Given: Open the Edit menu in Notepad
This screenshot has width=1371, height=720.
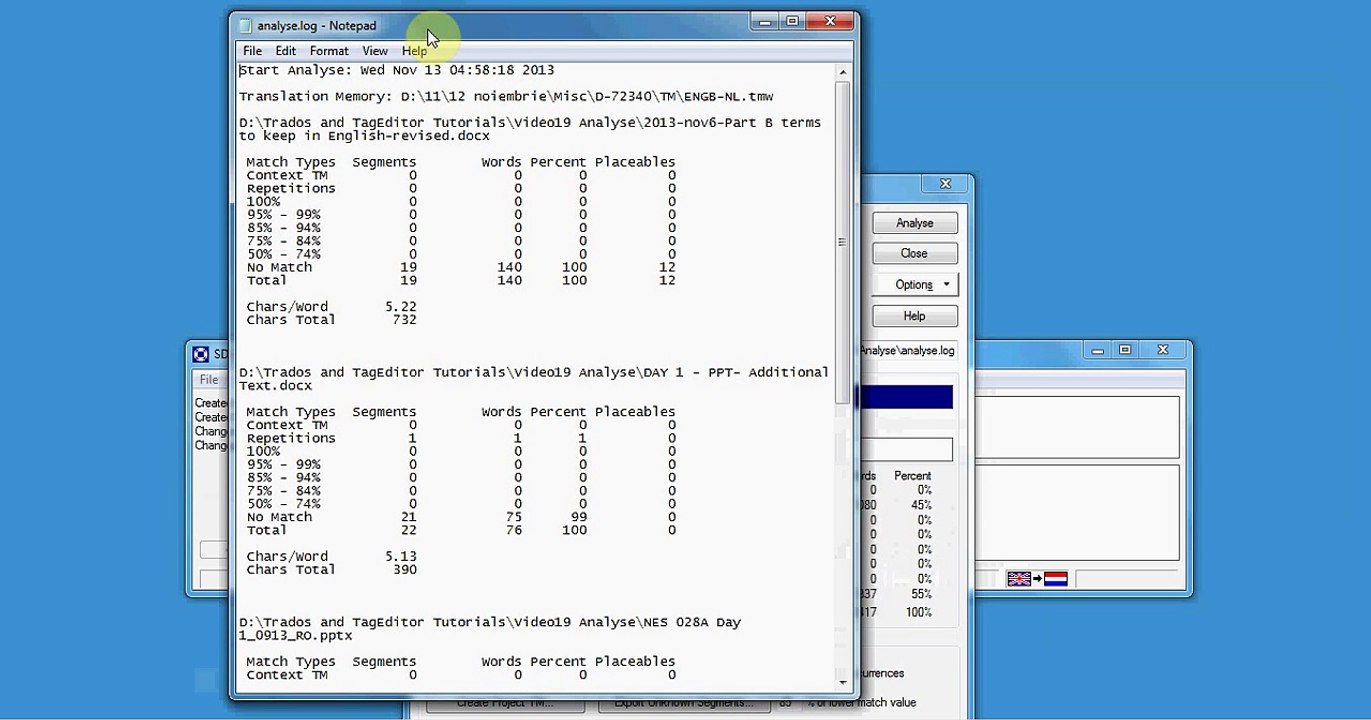Looking at the screenshot, I should click(286, 51).
